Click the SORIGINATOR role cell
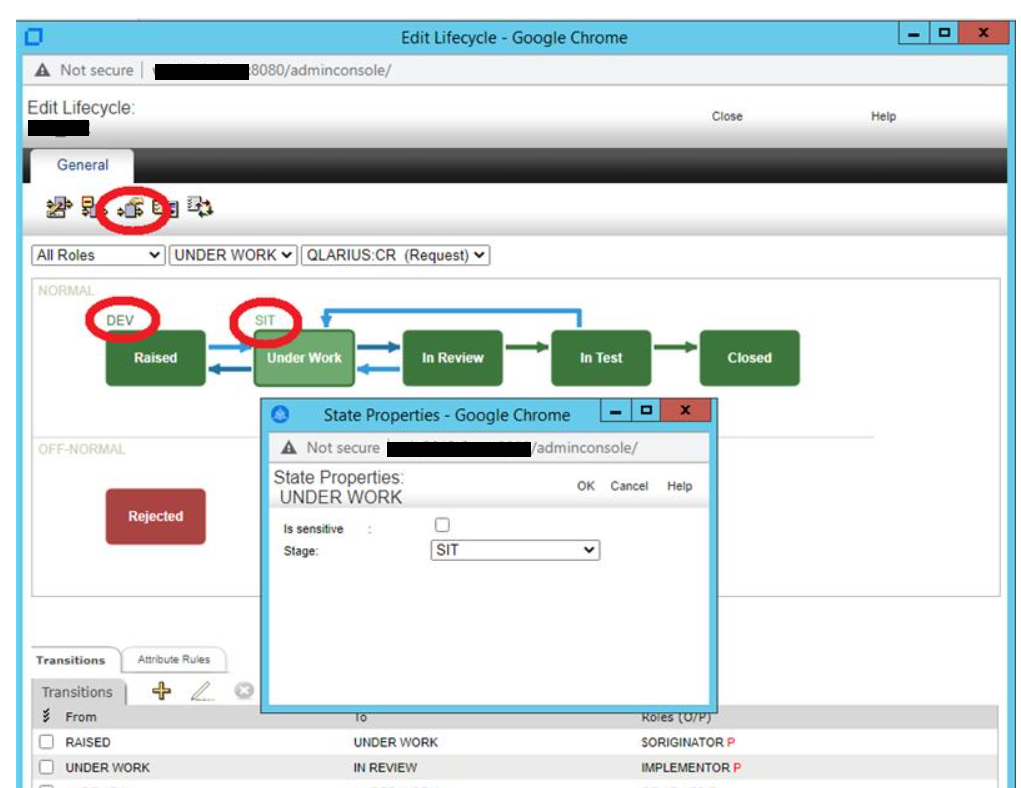Viewport: 1021px width, 788px height. click(688, 742)
